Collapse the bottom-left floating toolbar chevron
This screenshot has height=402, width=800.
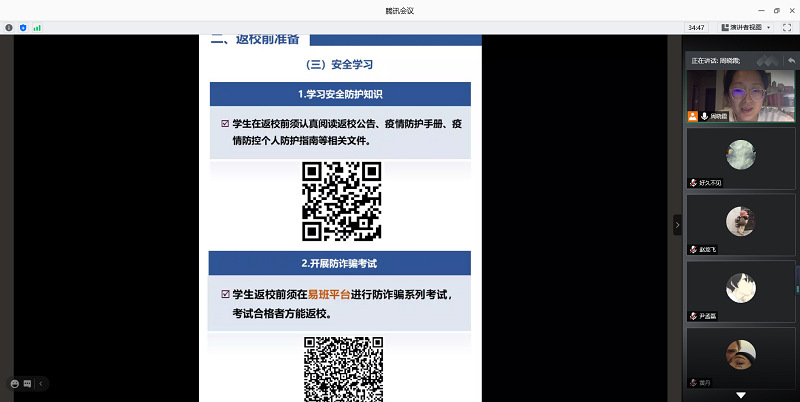pyautogui.click(x=41, y=384)
